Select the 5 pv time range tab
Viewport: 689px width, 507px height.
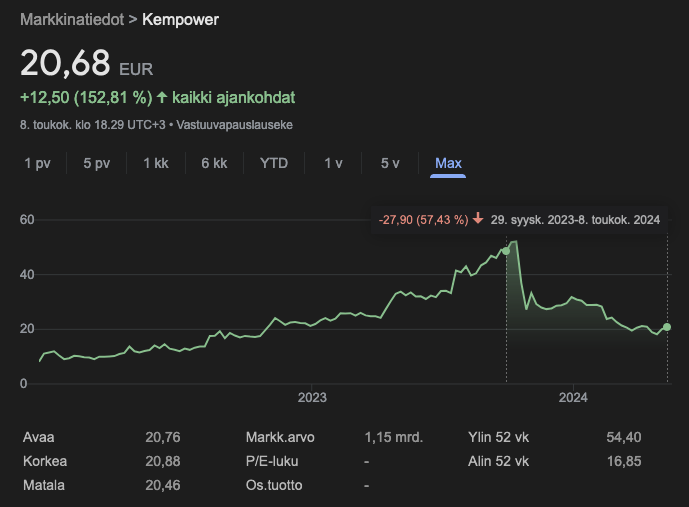97,163
